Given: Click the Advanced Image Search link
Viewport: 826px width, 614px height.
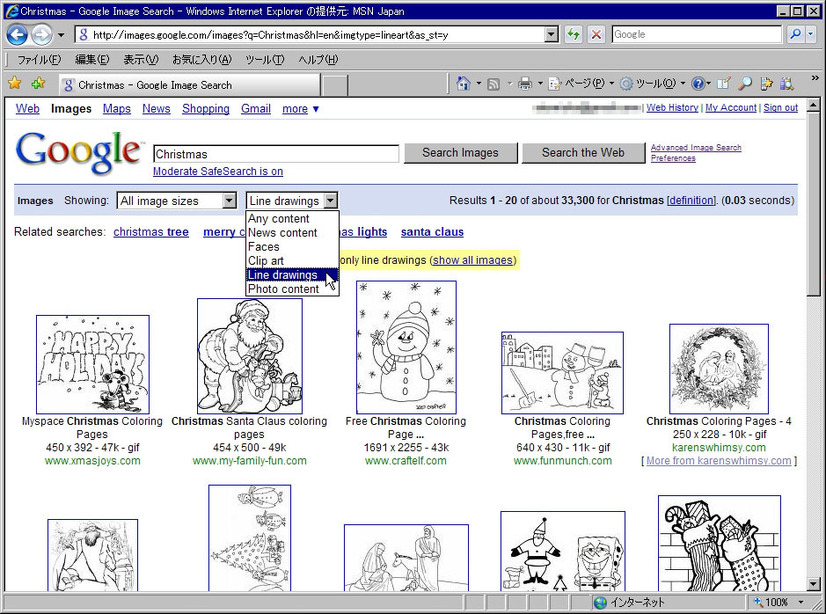Looking at the screenshot, I should (696, 147).
